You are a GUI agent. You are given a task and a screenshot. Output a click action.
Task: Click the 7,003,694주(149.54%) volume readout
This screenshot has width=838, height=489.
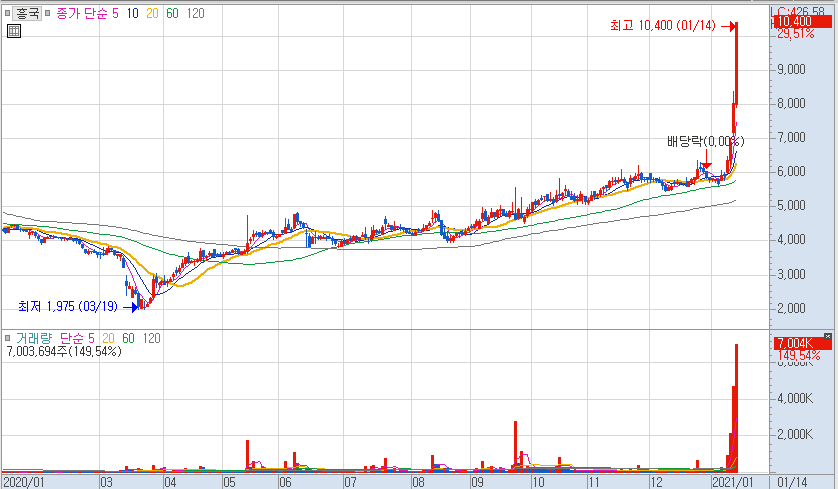tap(64, 351)
